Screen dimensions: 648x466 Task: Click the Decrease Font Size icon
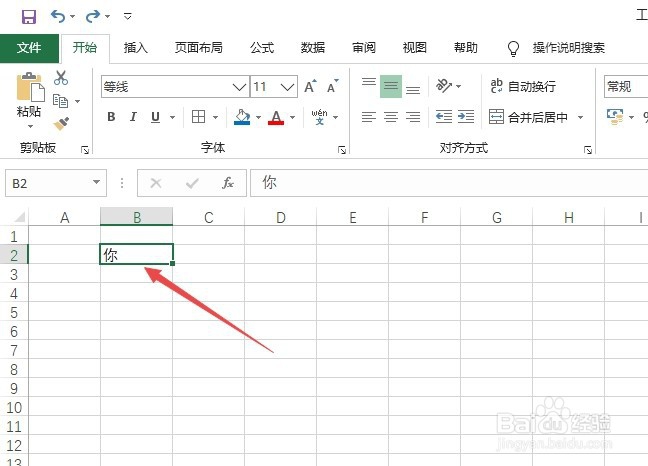coord(333,86)
